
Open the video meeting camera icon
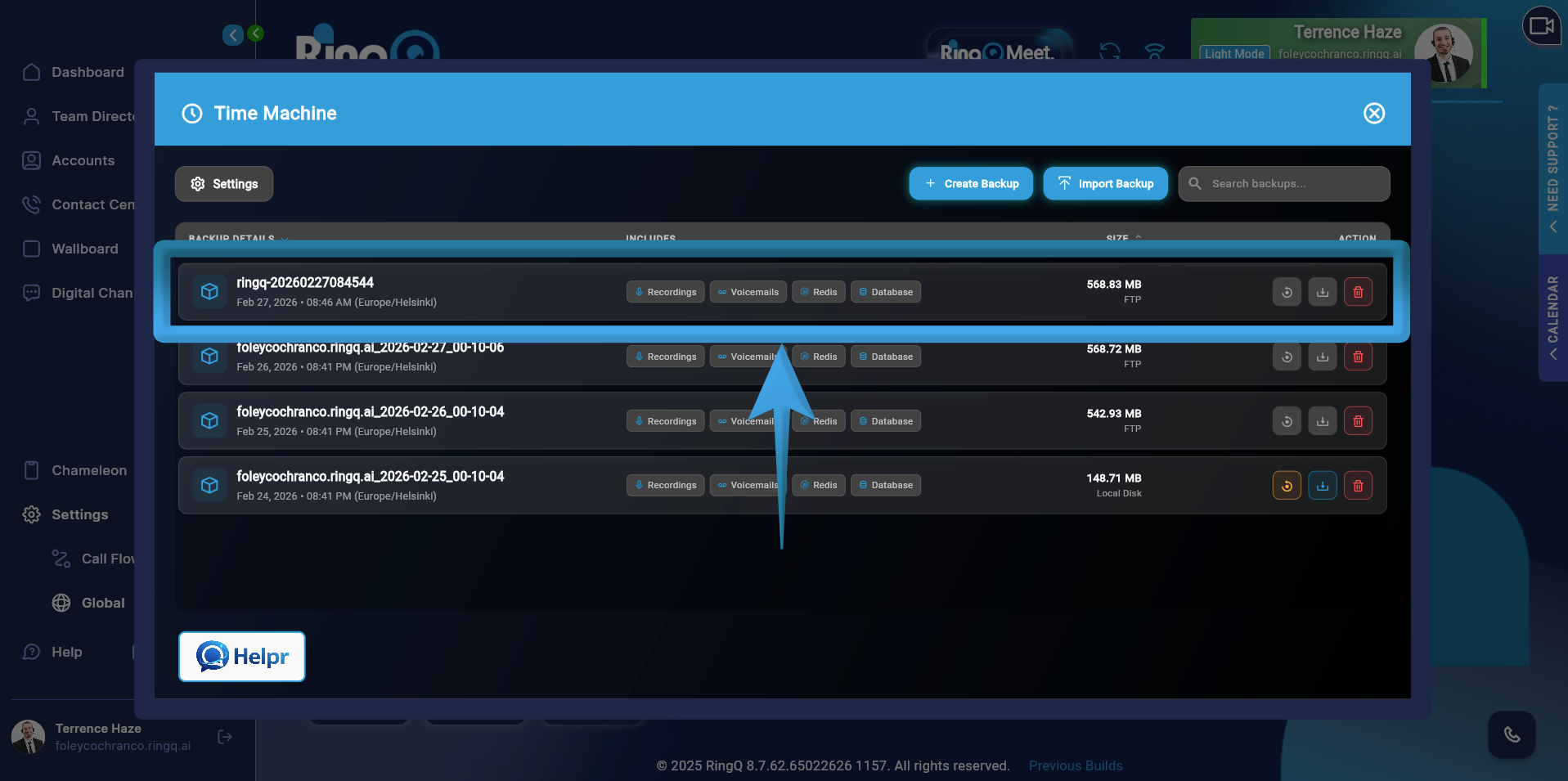[x=1541, y=26]
